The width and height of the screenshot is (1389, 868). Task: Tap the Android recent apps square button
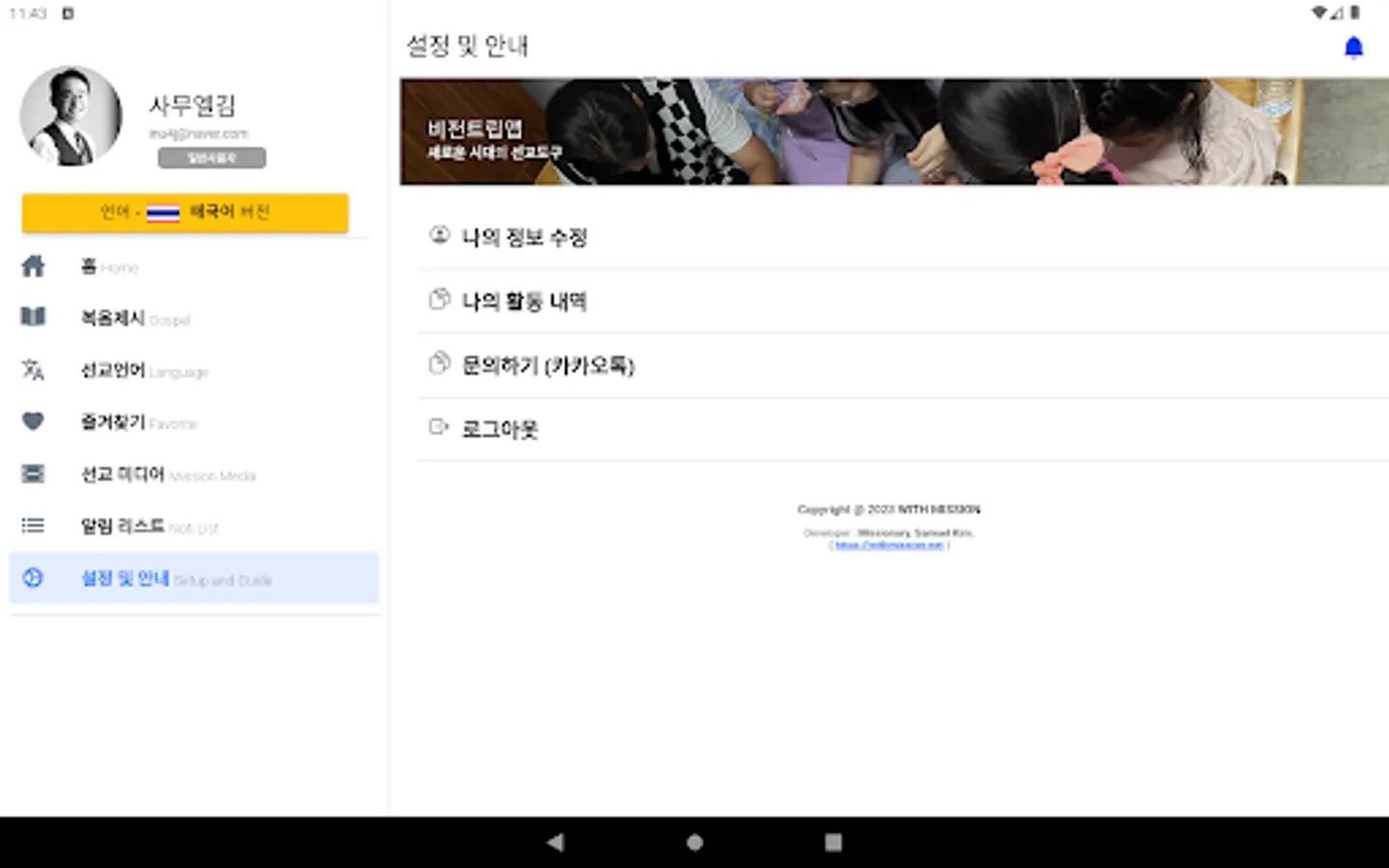click(x=833, y=842)
